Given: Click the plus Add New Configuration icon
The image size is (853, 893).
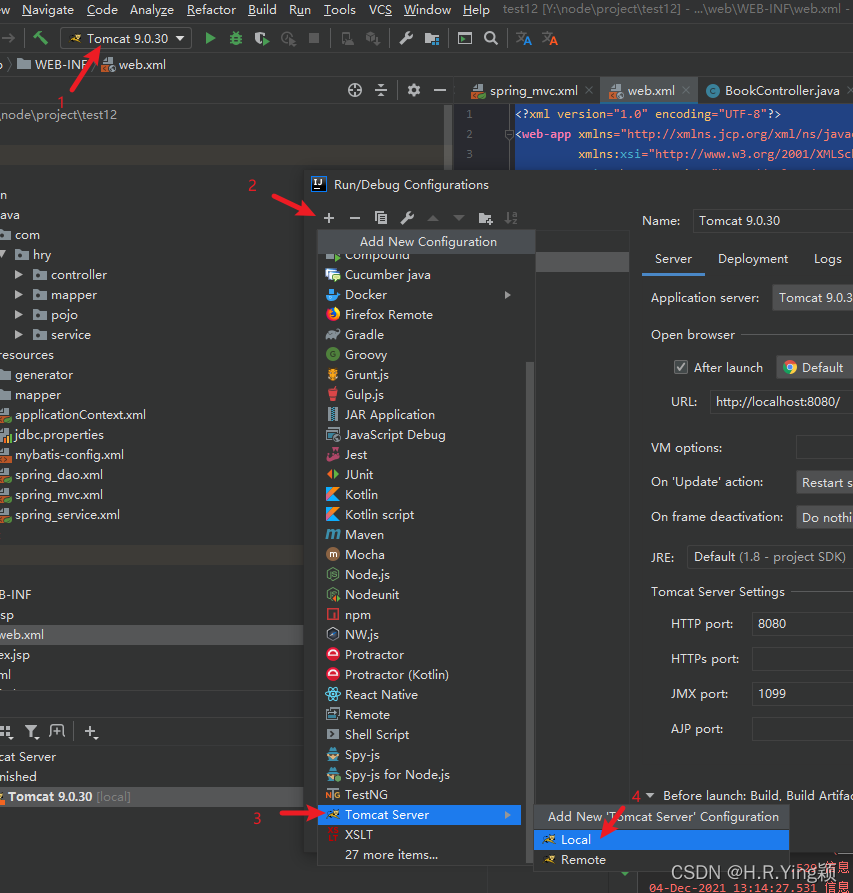Looking at the screenshot, I should coord(329,218).
